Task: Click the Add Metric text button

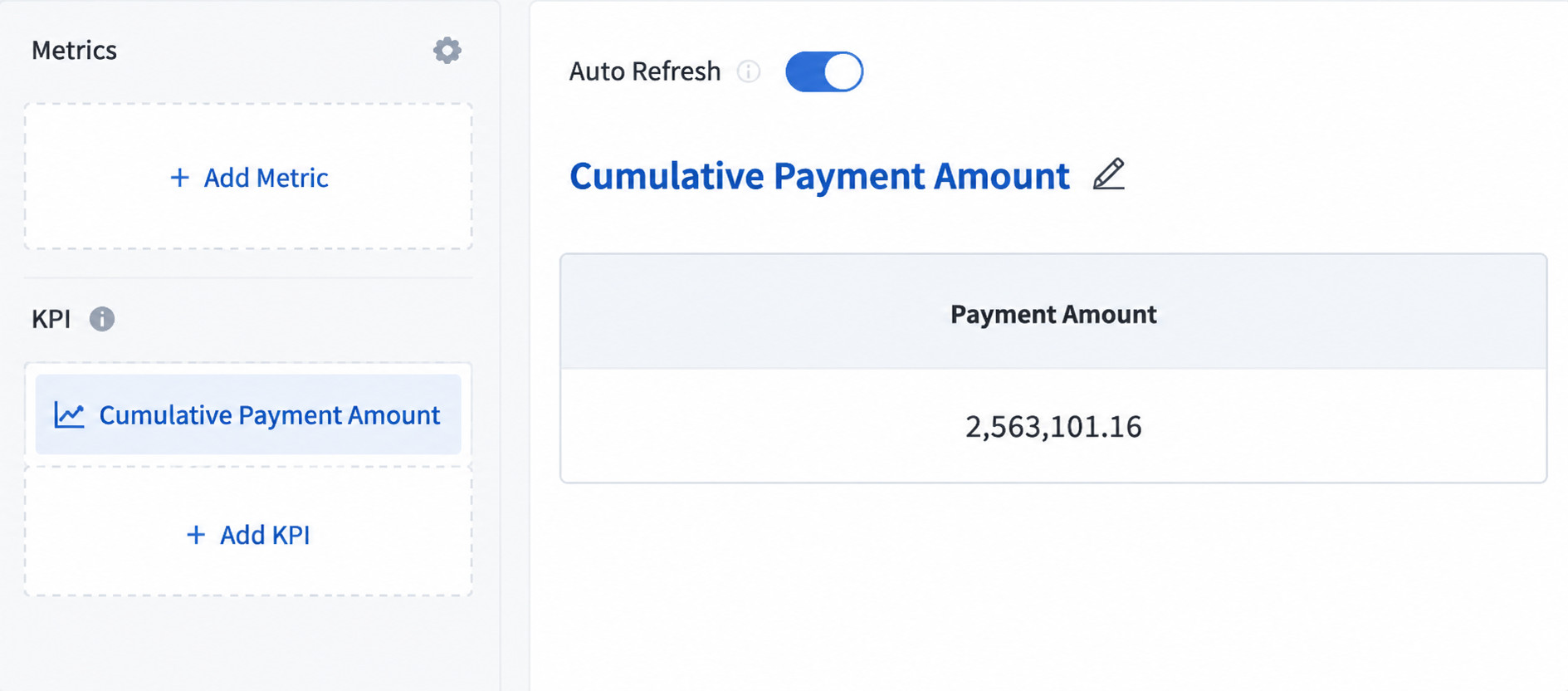Action: 266,178
